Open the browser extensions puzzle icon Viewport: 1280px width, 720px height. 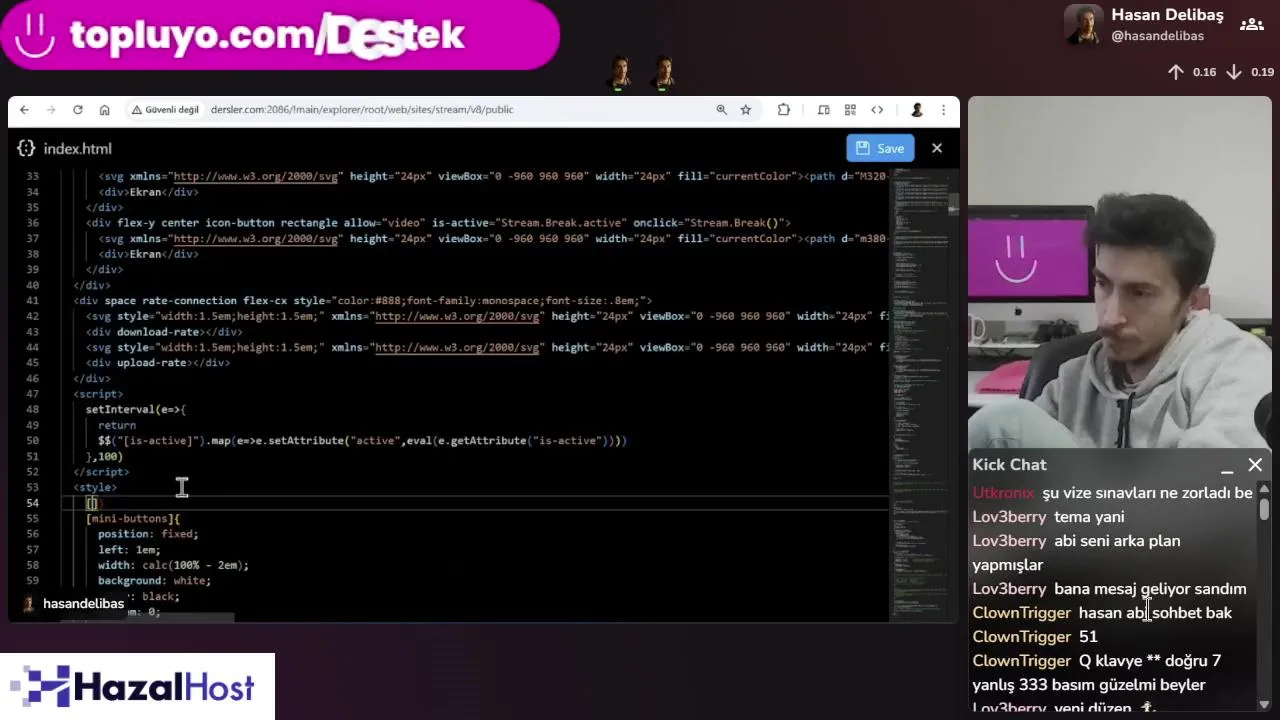coord(784,110)
